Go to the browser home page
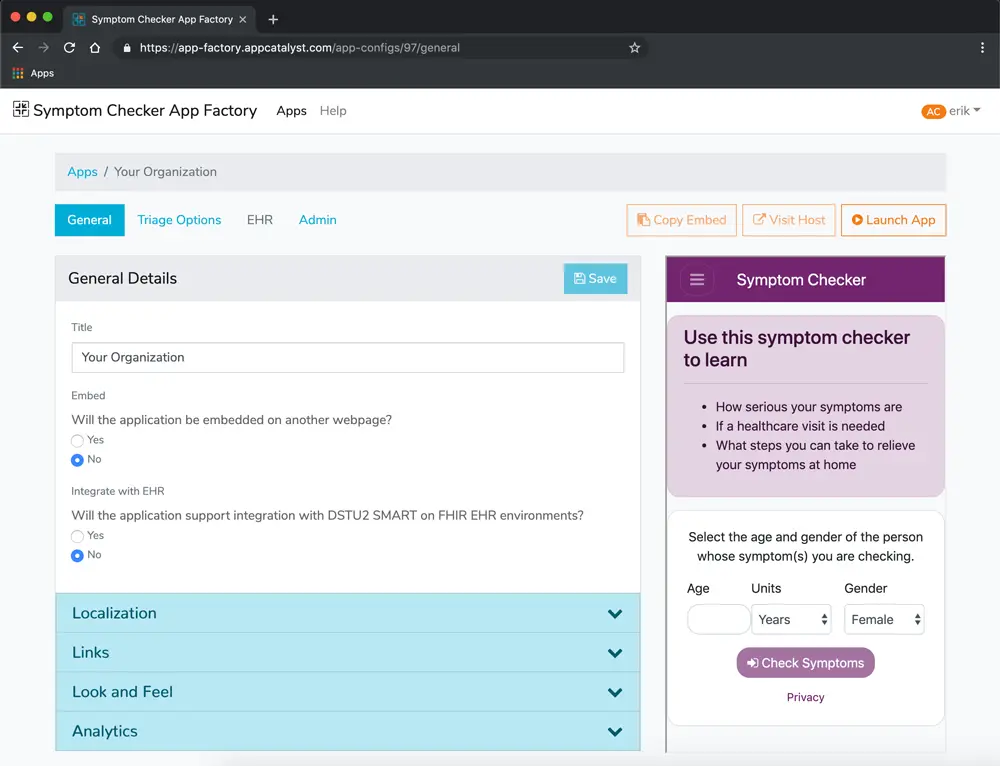This screenshot has height=766, width=1000. coord(95,47)
